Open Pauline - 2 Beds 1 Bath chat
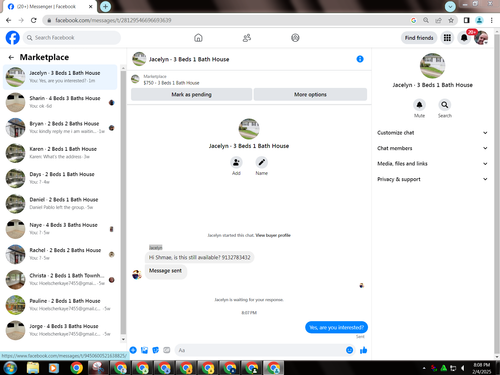500x375 pixels. 60,305
